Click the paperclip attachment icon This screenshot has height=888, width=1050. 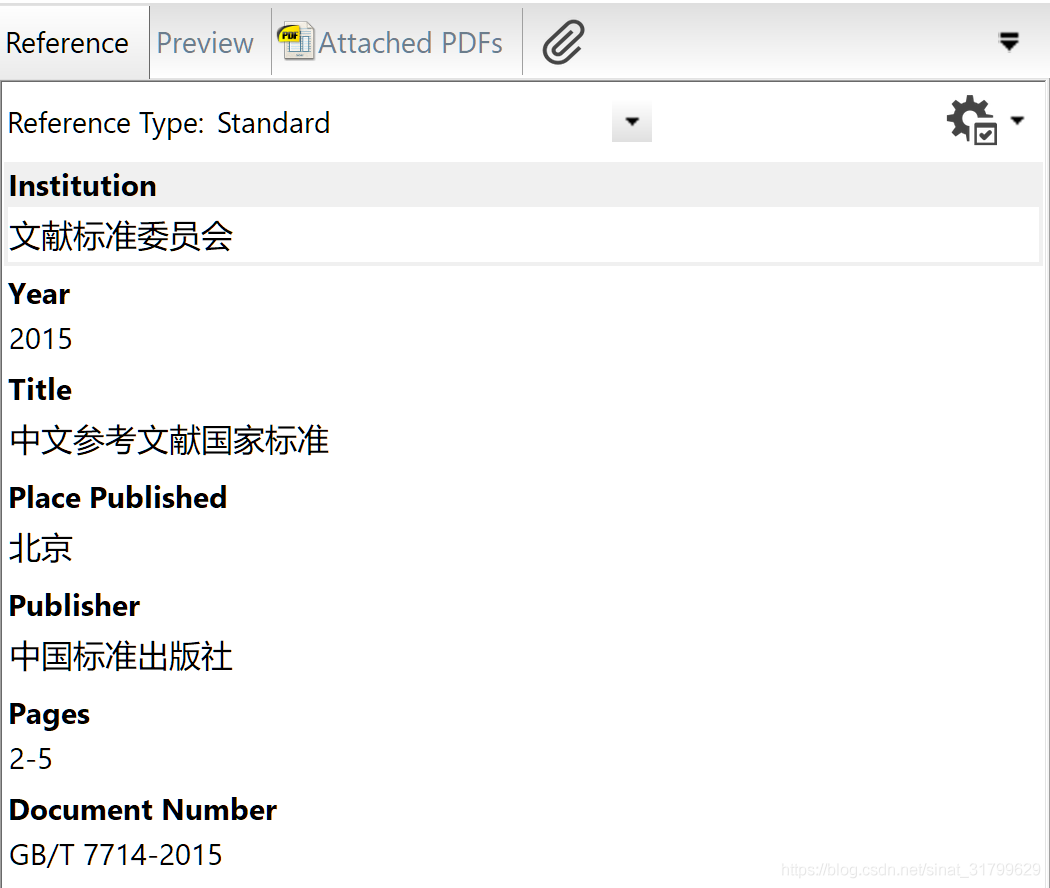tap(563, 42)
